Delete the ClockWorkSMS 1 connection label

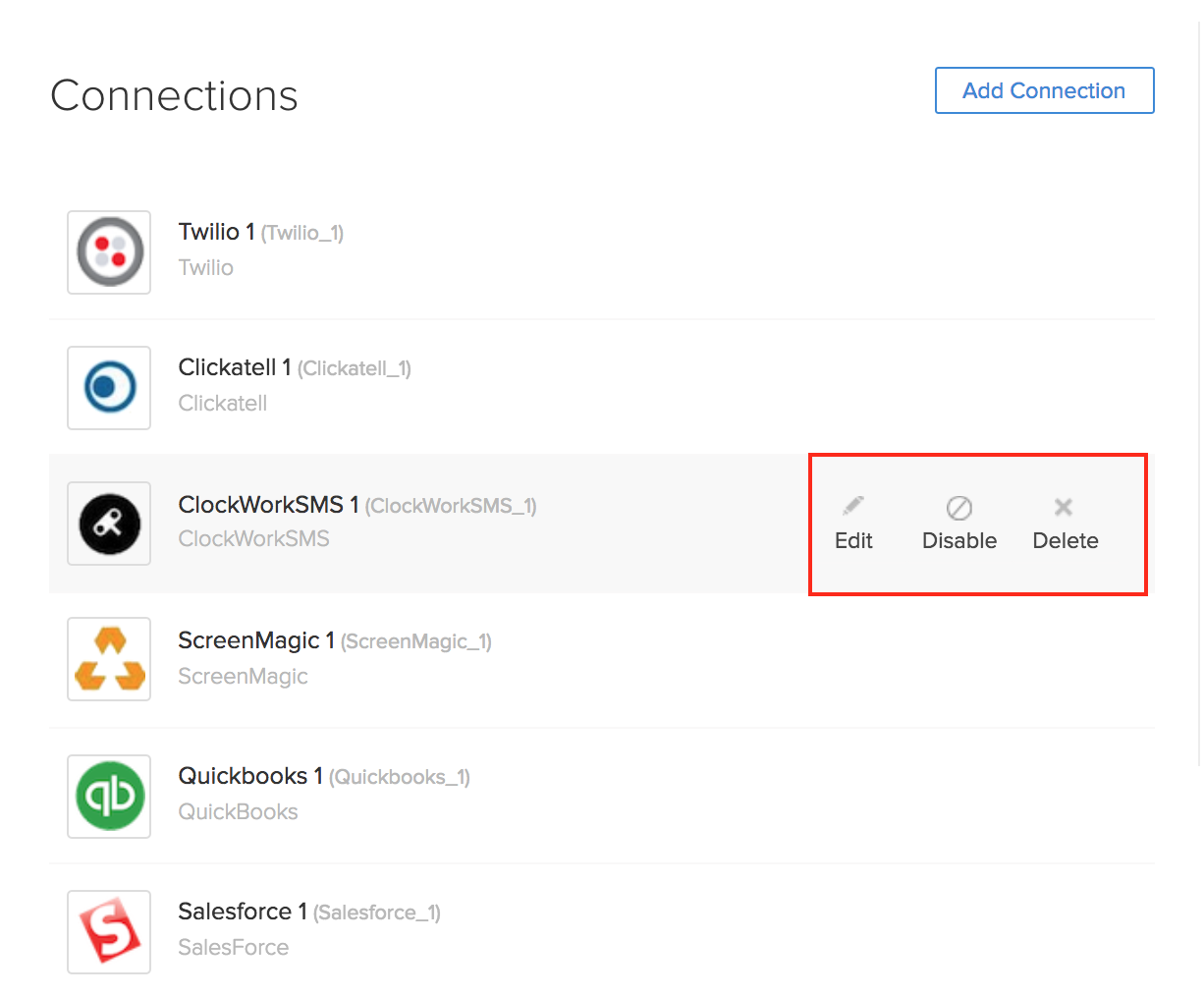(x=1065, y=541)
